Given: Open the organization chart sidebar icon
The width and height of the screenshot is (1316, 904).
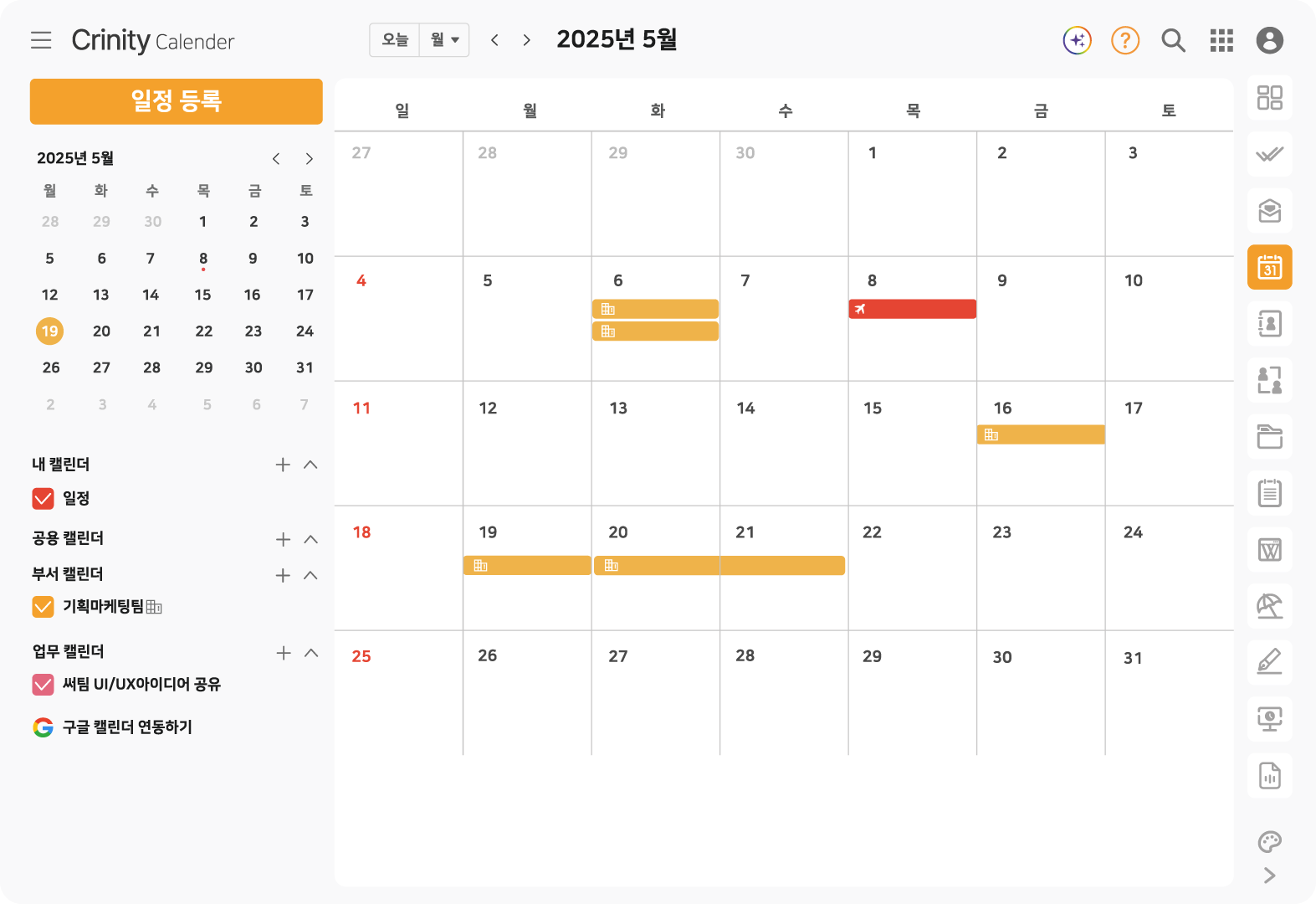Looking at the screenshot, I should click(1269, 380).
